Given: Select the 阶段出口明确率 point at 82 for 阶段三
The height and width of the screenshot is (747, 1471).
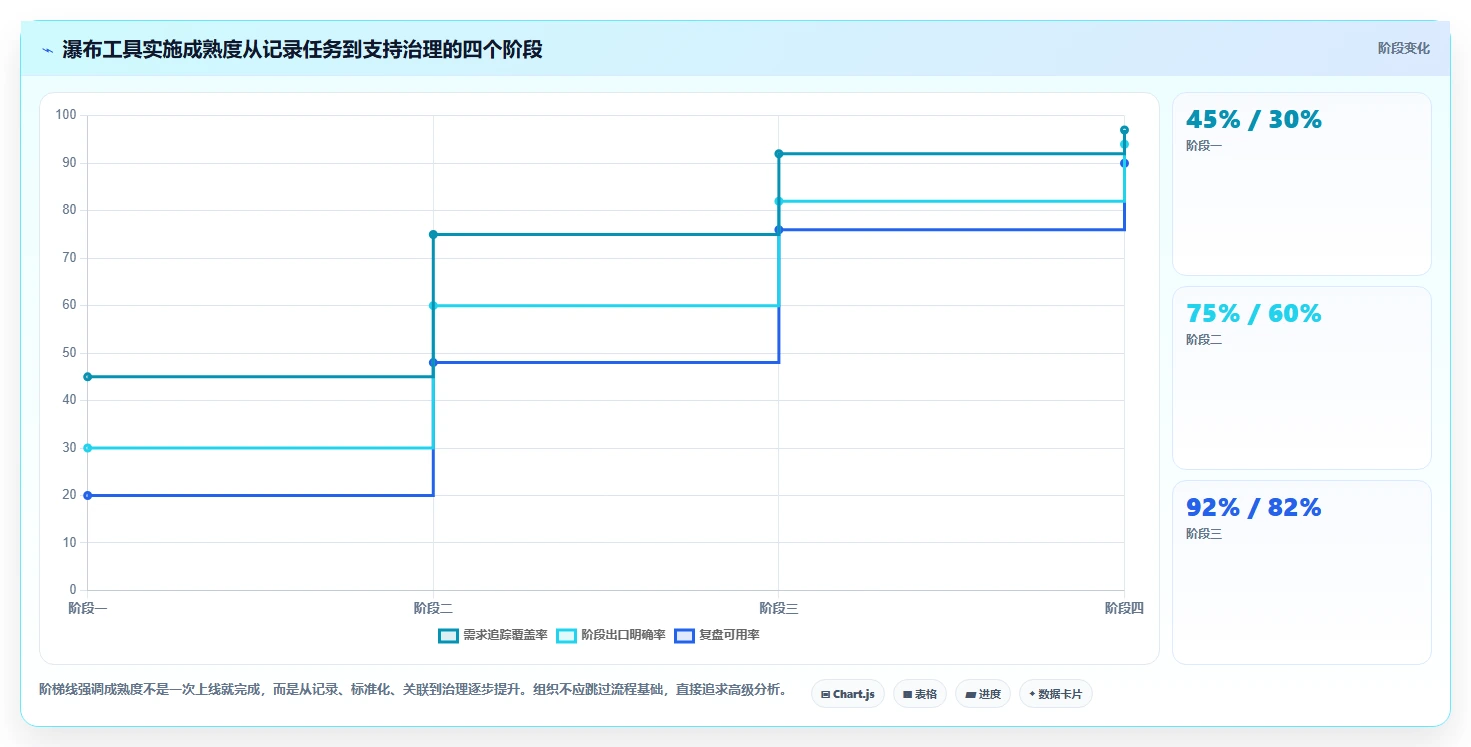Looking at the screenshot, I should (779, 201).
